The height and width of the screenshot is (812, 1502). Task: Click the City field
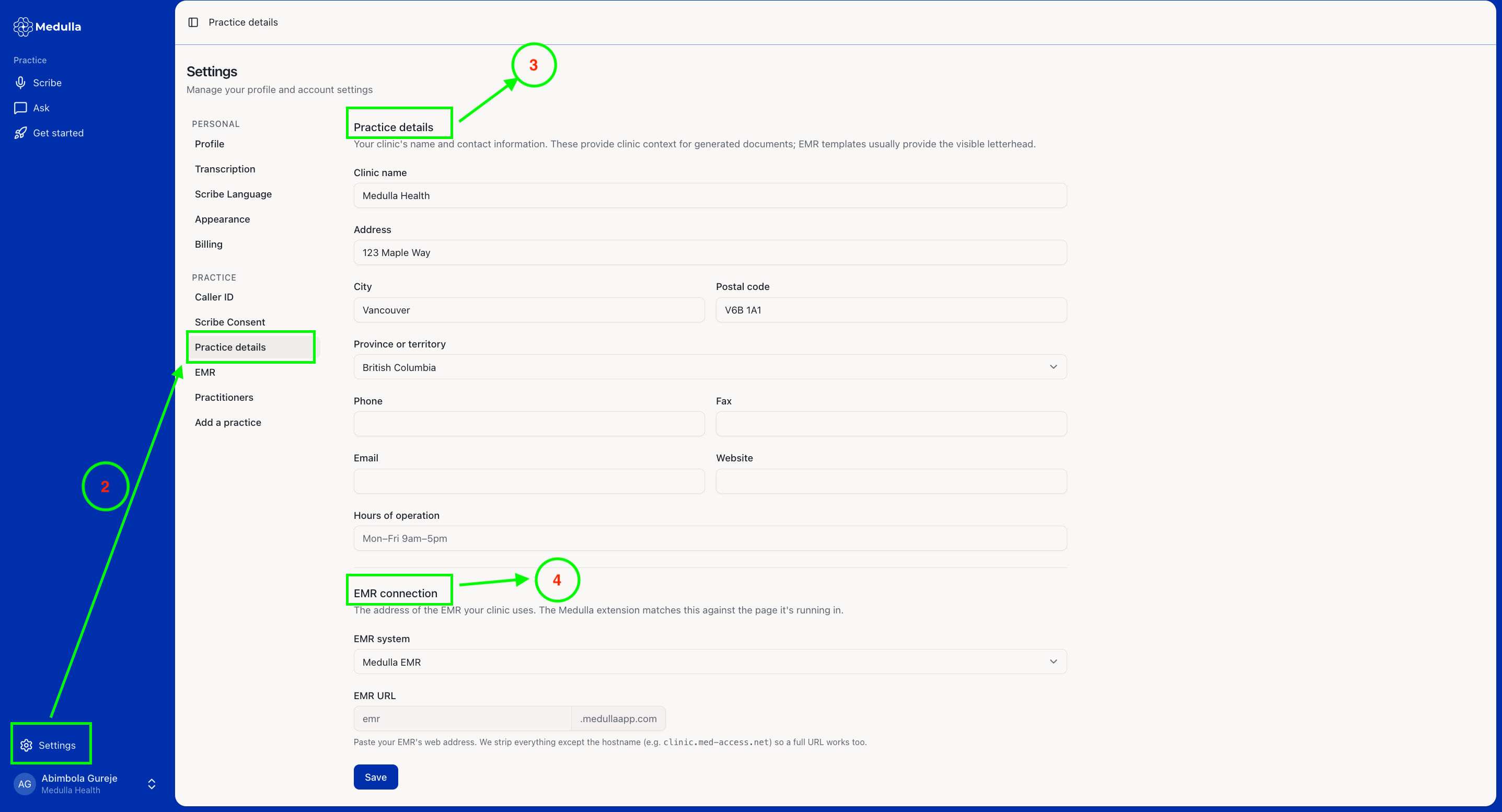click(x=529, y=310)
